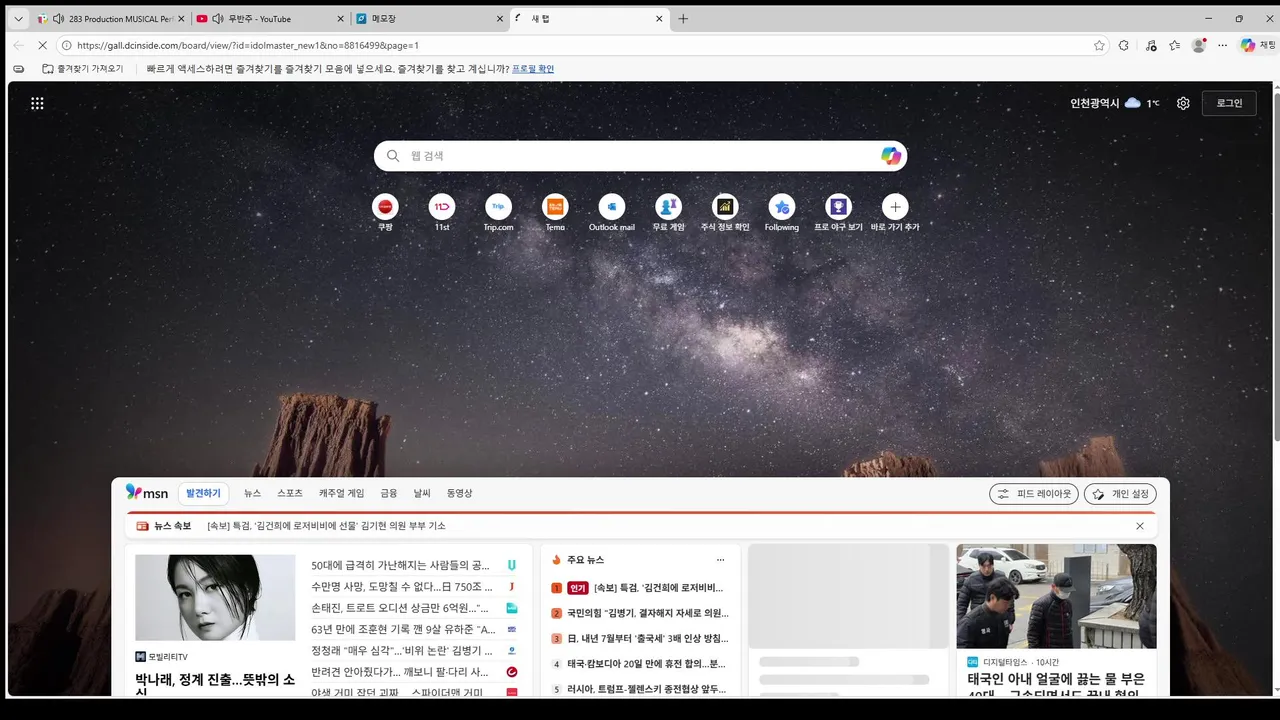1280x720 pixels.
Task: Close the 메모장 browser tab
Action: pos(500,19)
